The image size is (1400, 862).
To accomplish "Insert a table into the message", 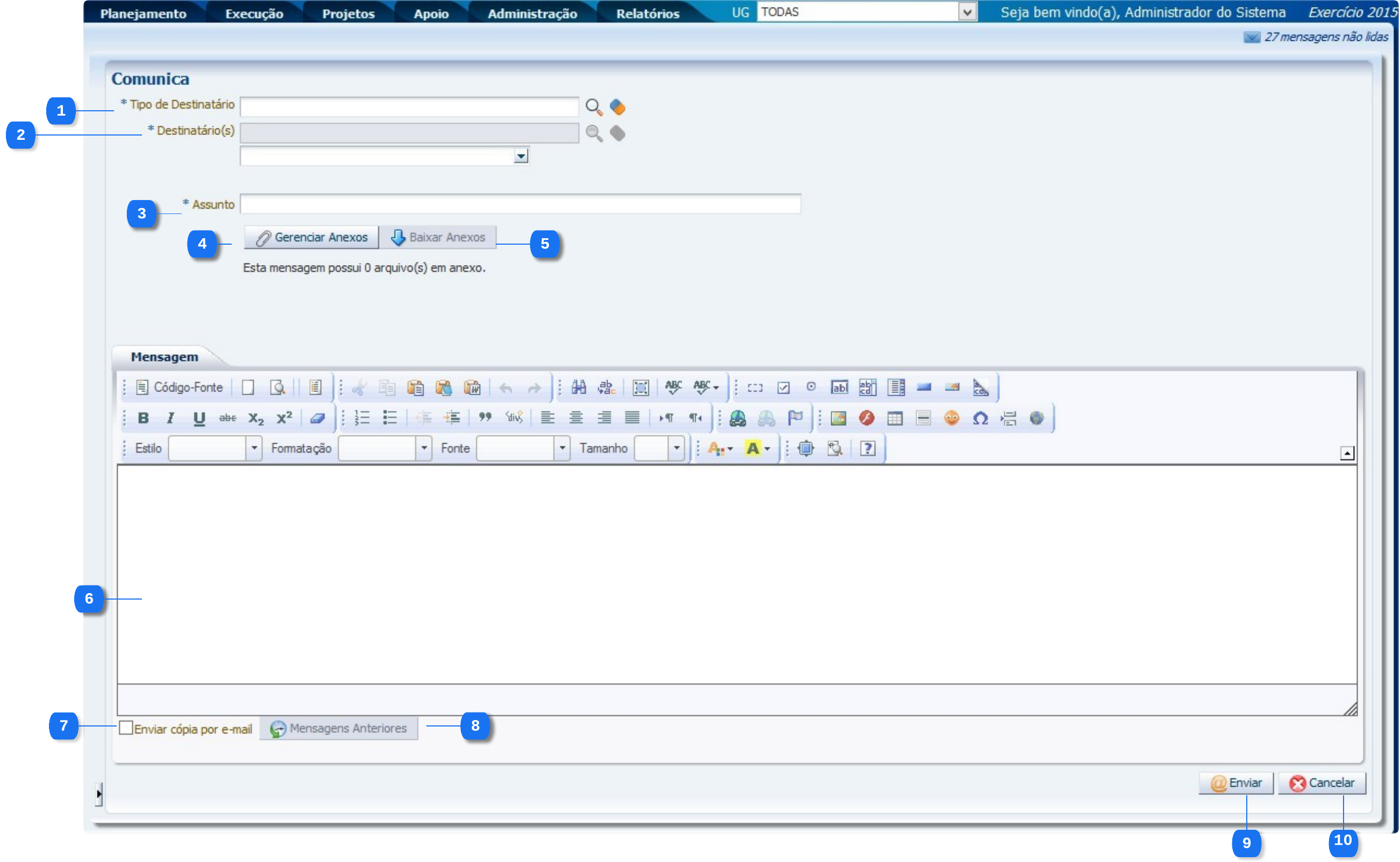I will pos(895,418).
